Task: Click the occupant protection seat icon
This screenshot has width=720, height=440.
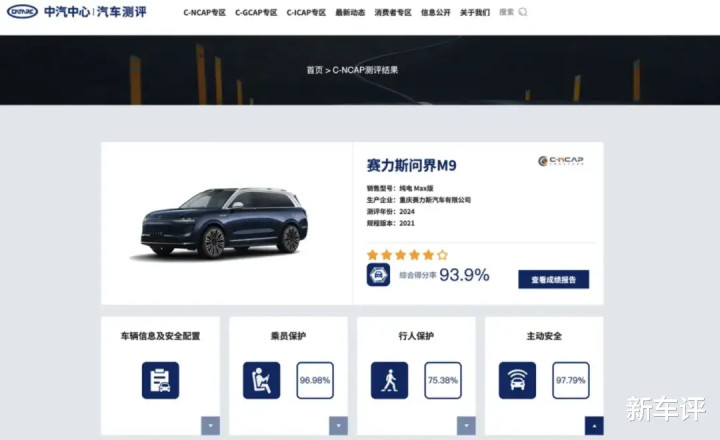Action: coord(261,380)
